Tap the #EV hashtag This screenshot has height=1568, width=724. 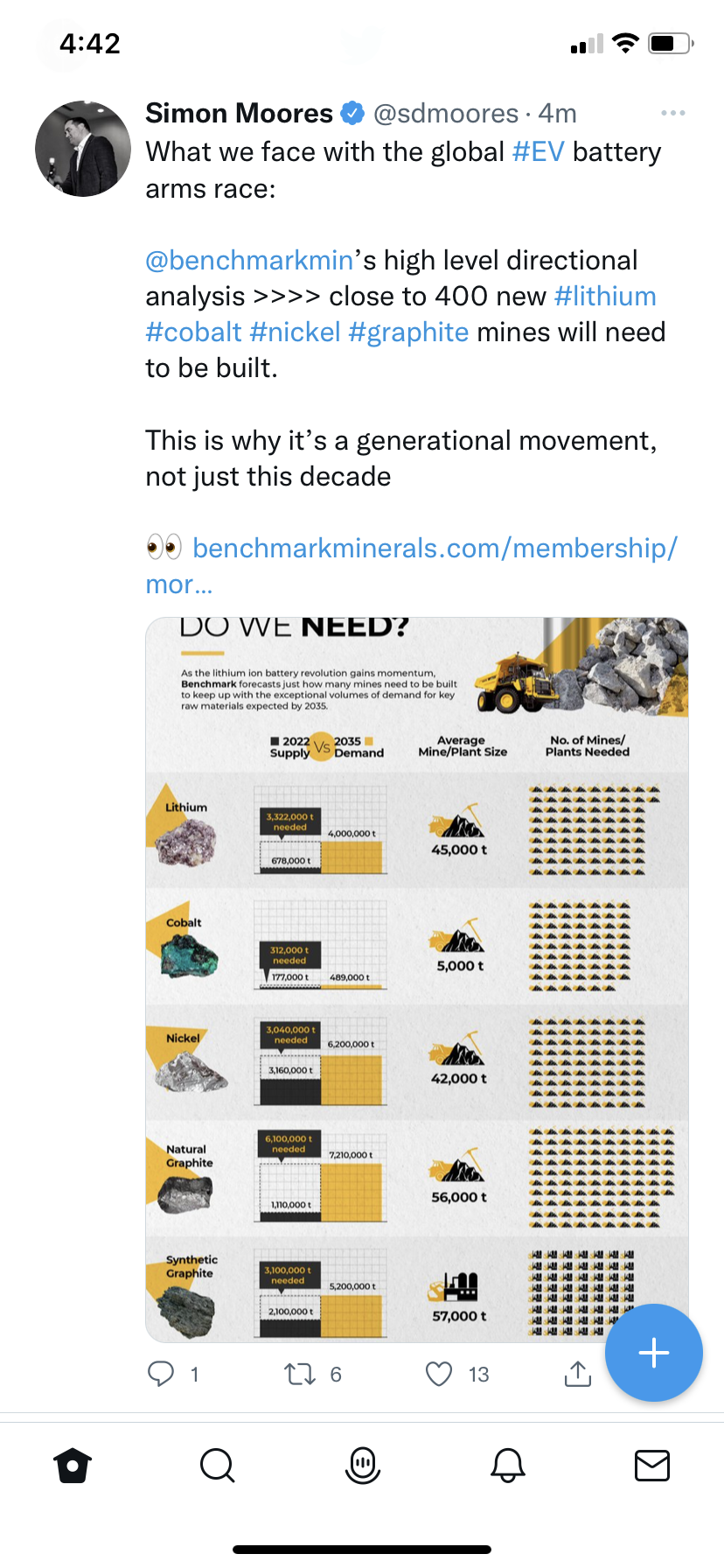pyautogui.click(x=538, y=152)
